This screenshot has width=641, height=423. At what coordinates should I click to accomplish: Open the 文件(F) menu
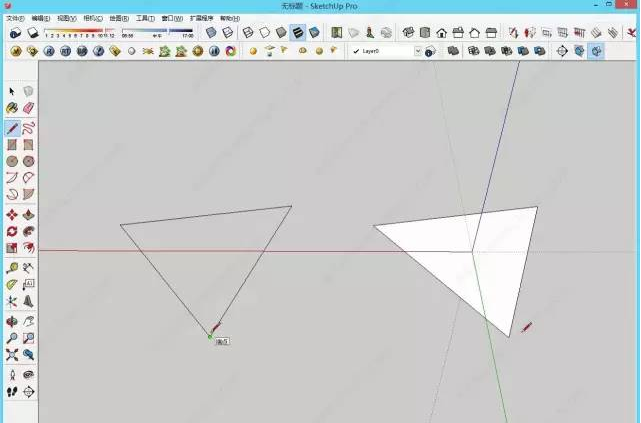pyautogui.click(x=15, y=18)
